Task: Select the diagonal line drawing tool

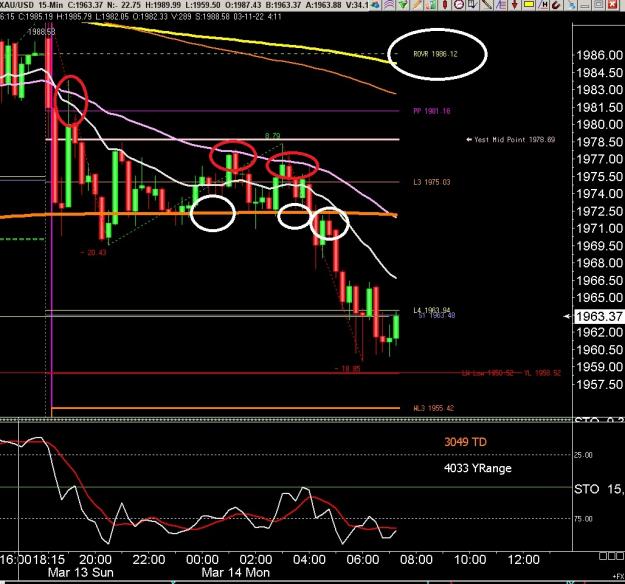Action: pos(487,4)
